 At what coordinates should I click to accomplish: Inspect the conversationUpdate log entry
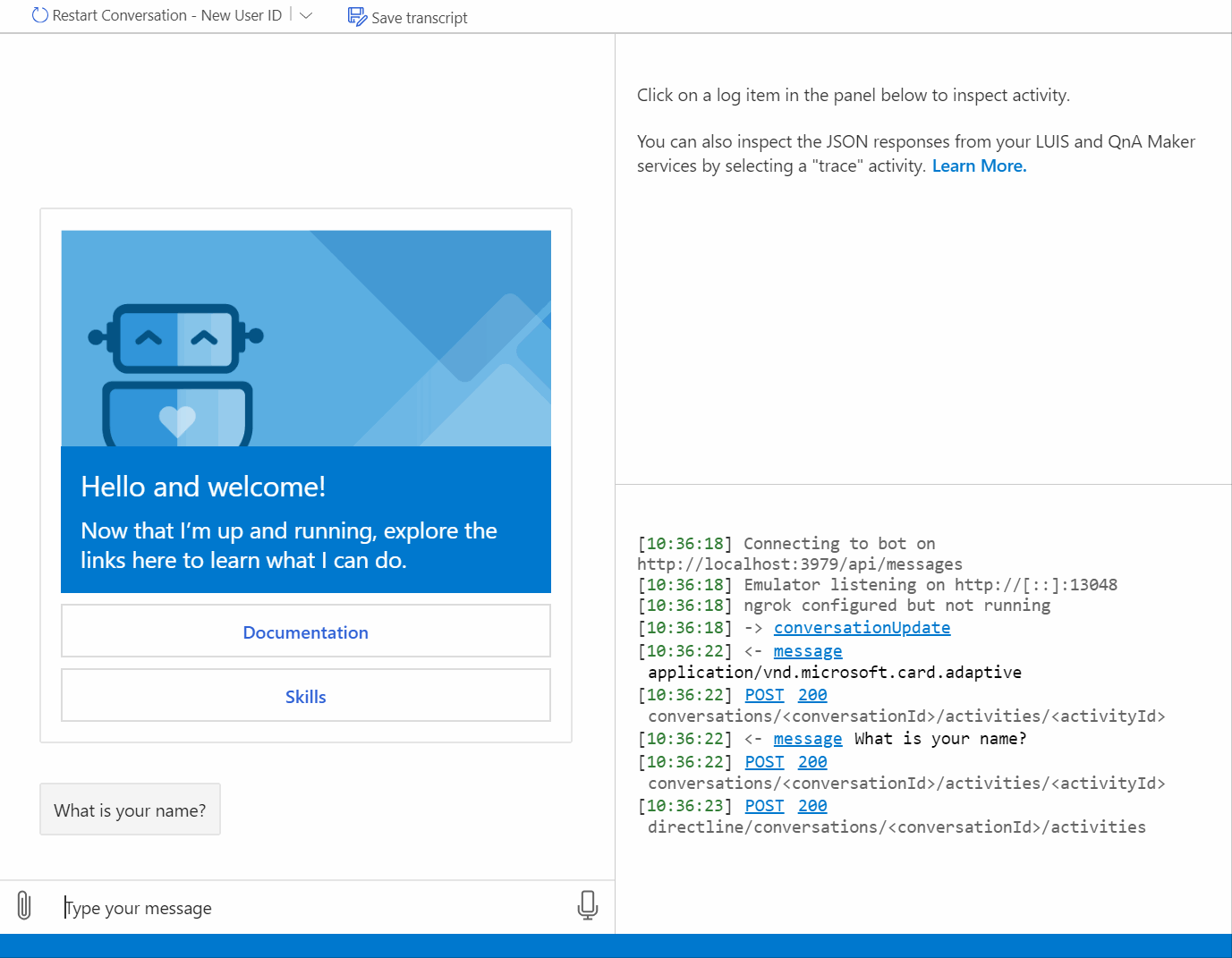[x=862, y=628]
